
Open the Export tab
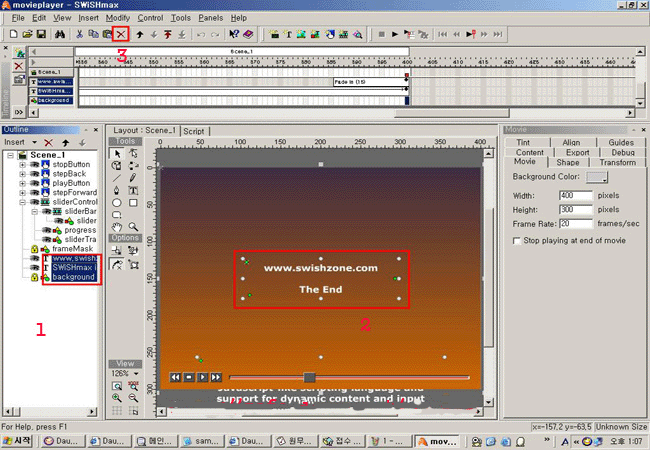577,152
